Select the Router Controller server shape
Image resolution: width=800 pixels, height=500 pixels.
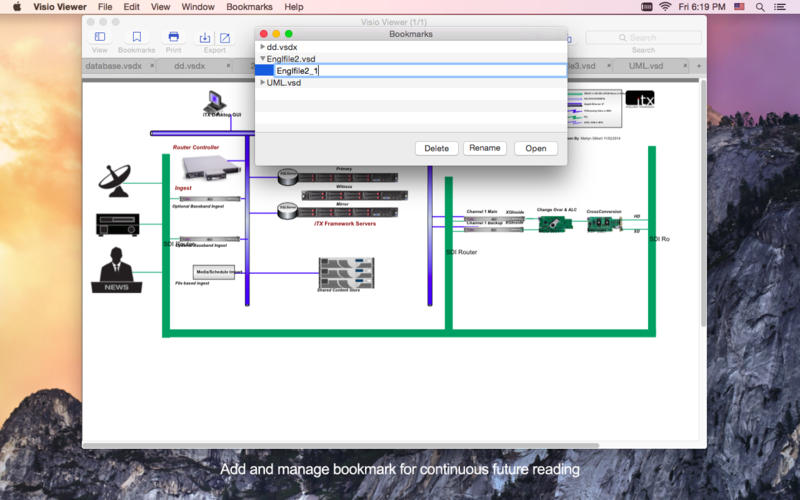point(211,168)
